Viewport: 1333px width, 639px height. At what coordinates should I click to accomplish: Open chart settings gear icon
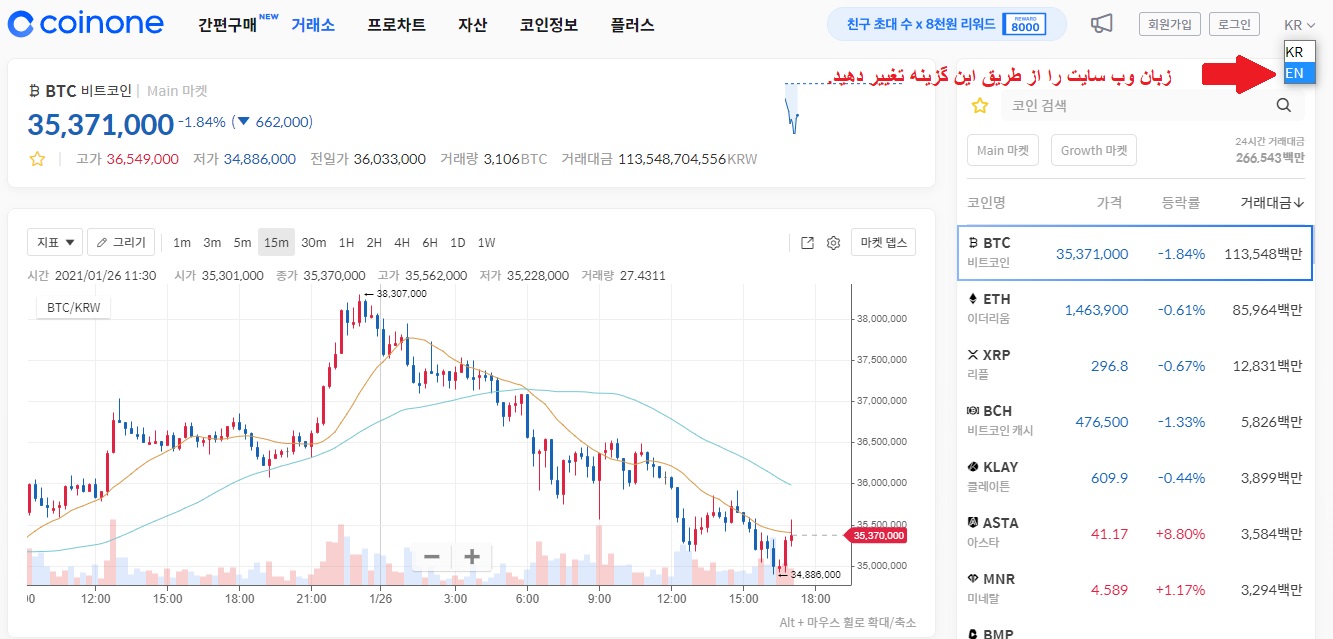coord(833,242)
